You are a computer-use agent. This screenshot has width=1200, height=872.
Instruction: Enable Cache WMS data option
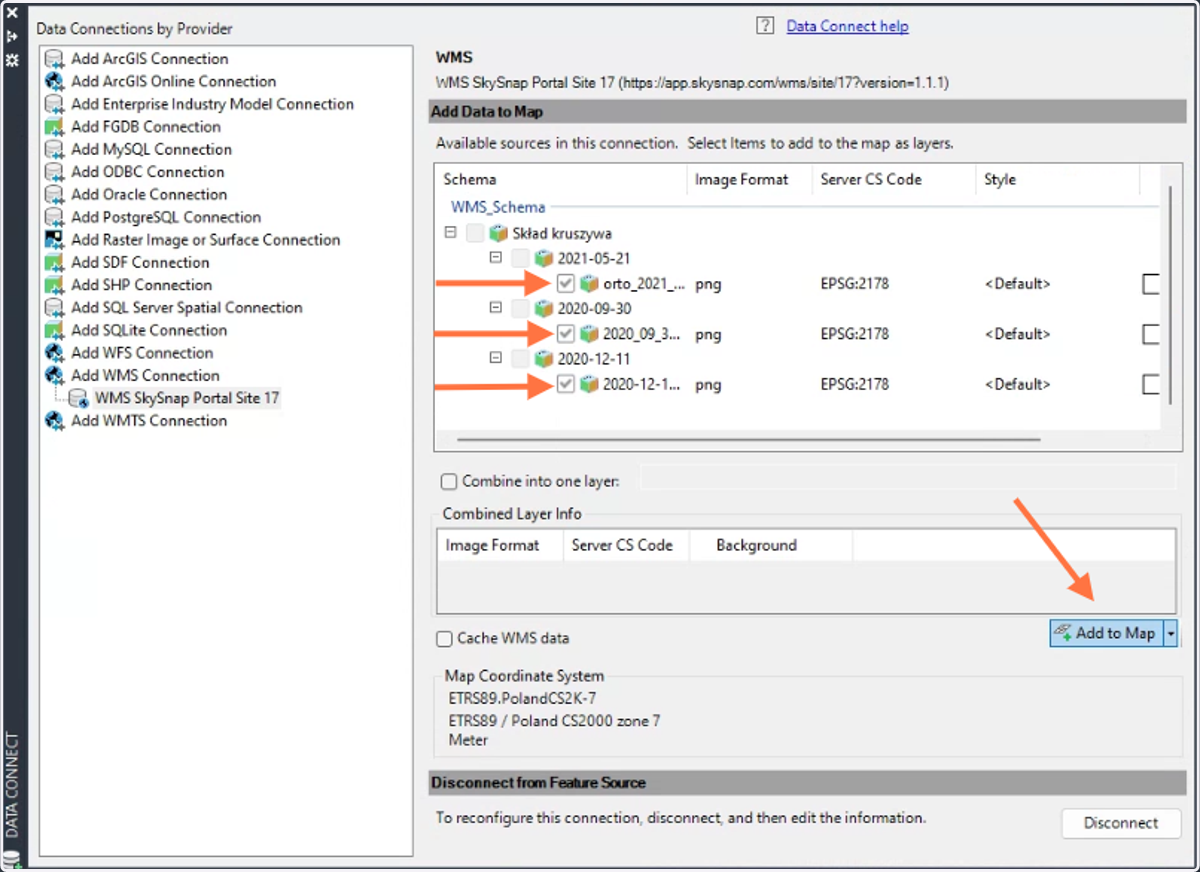click(x=445, y=638)
